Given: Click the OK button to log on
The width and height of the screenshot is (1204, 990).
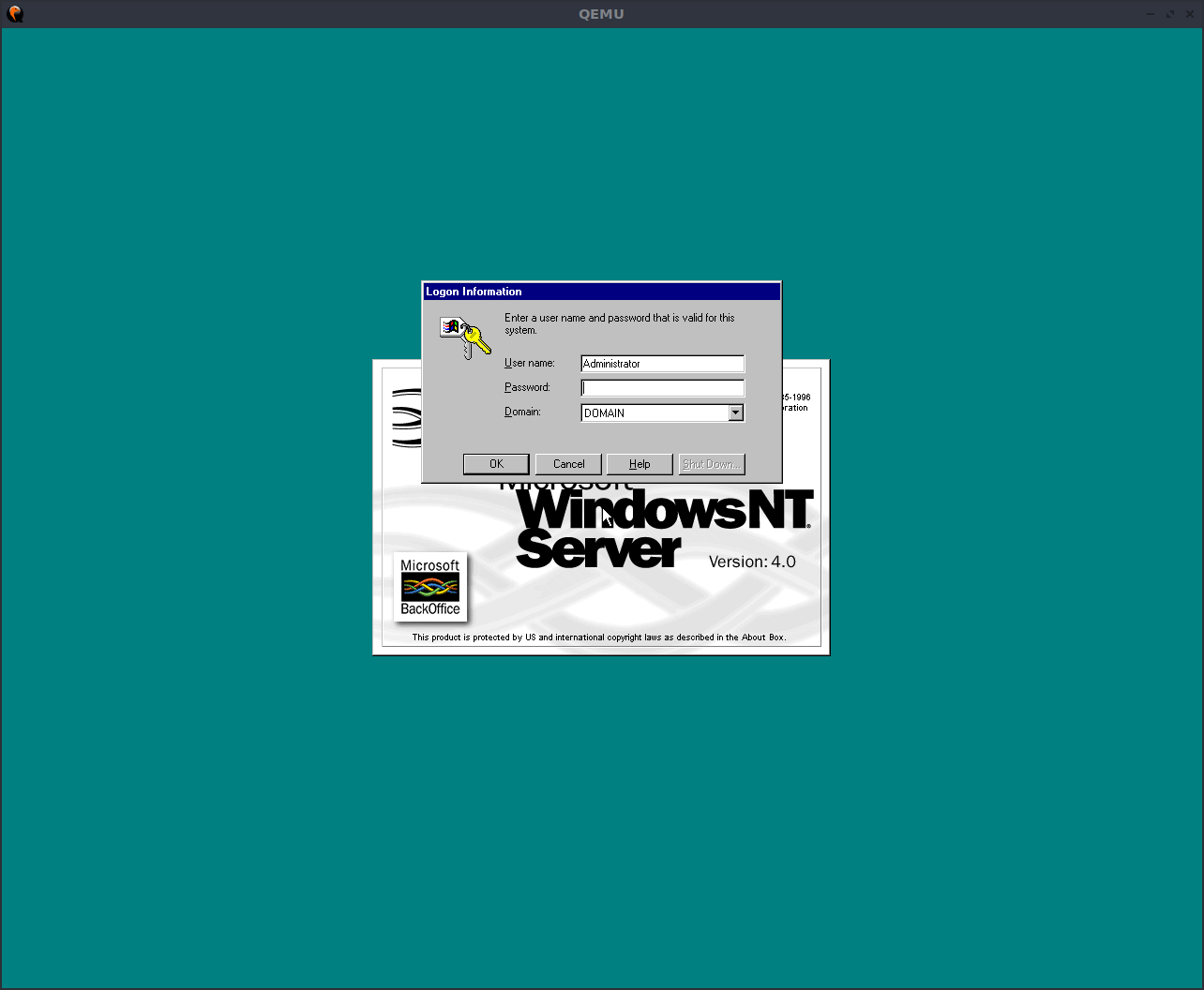Looking at the screenshot, I should click(x=496, y=464).
